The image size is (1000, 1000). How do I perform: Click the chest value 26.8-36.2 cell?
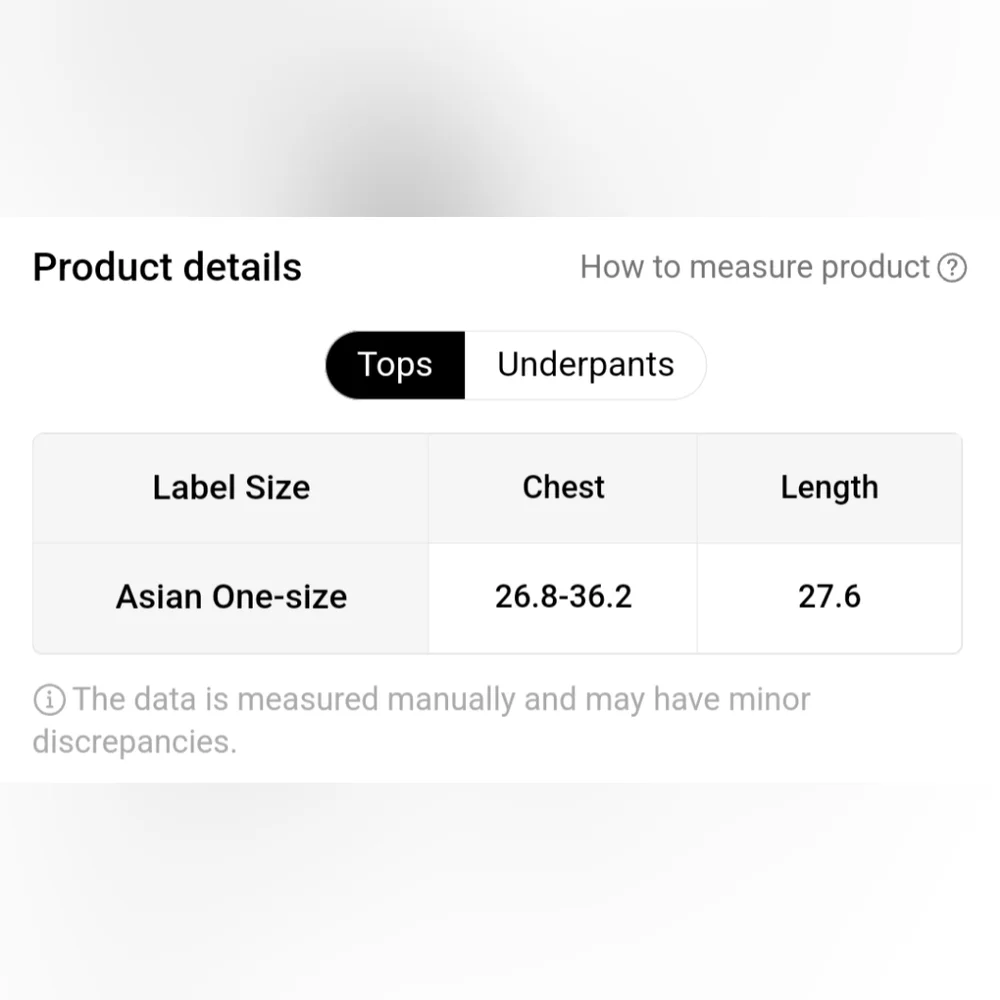click(x=563, y=598)
